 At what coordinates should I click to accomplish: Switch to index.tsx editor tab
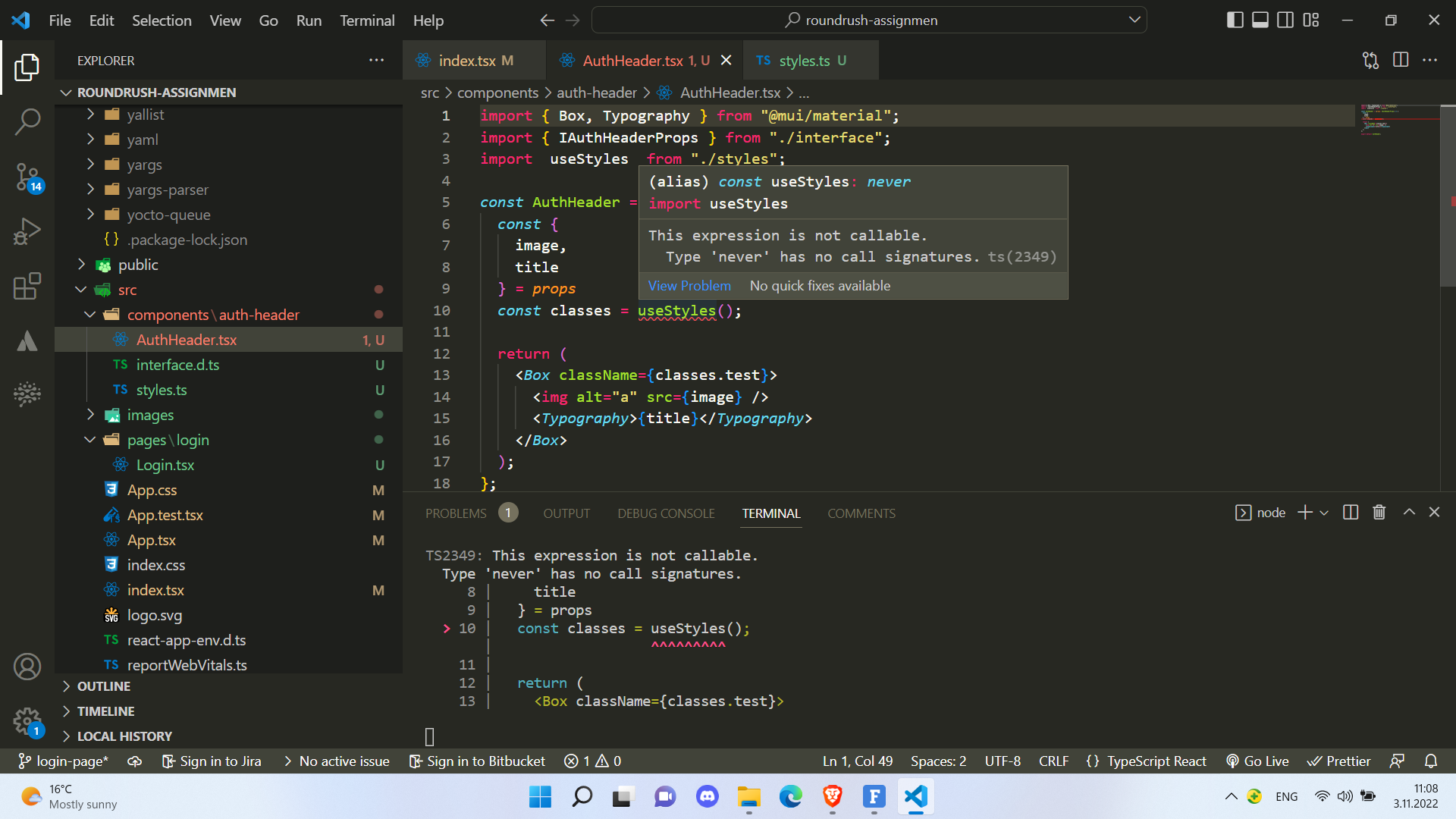click(474, 61)
